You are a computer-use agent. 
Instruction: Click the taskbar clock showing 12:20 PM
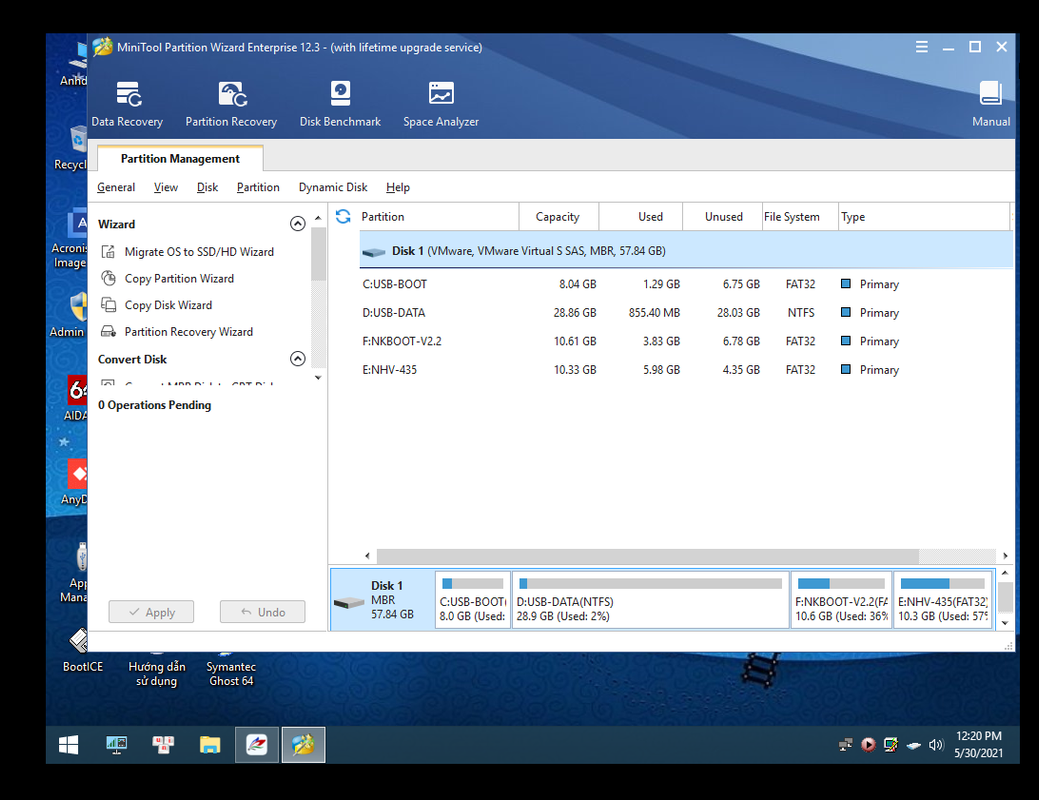coord(979,744)
